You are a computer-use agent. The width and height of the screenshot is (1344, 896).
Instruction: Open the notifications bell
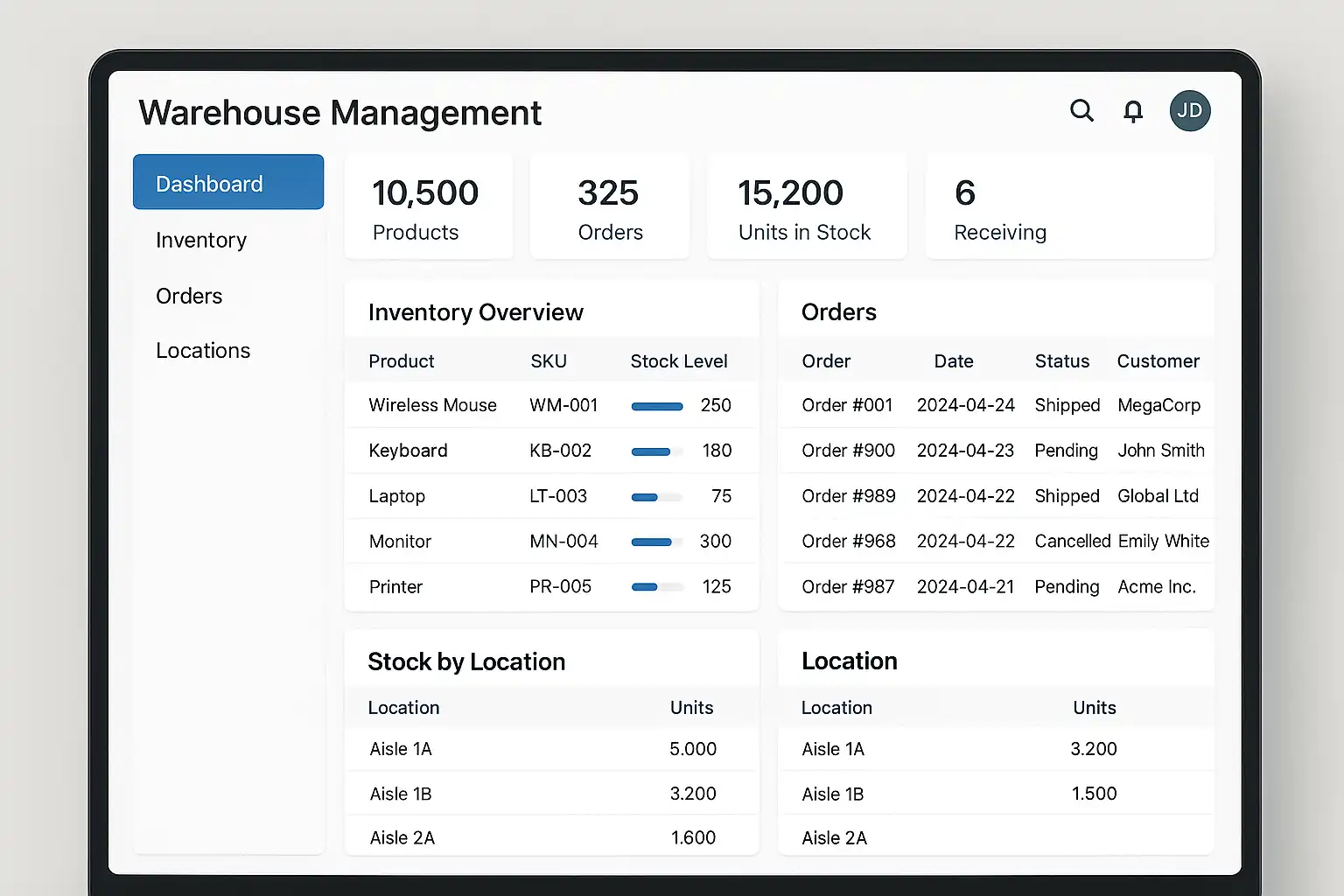click(x=1133, y=111)
